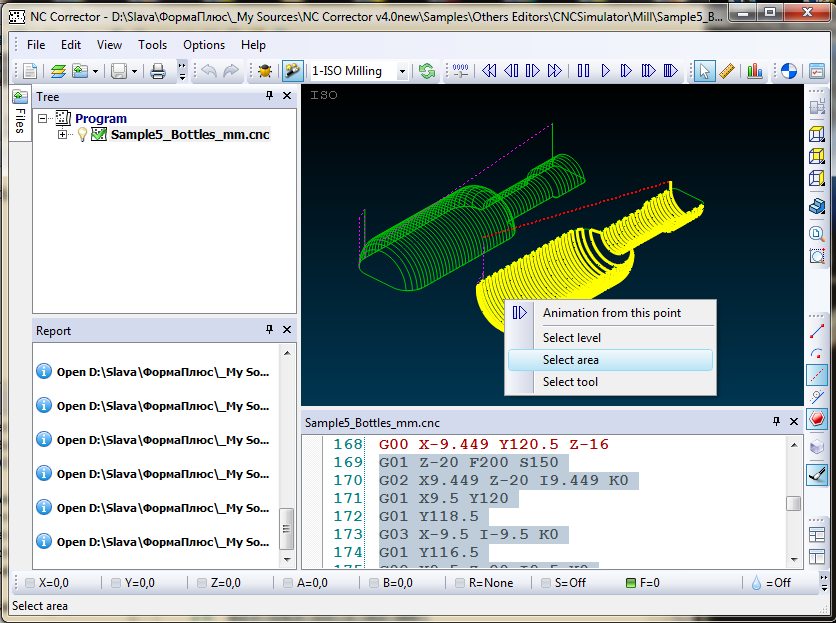Pause the toolpath animation
Screen dimensions: 836x623
[583, 71]
